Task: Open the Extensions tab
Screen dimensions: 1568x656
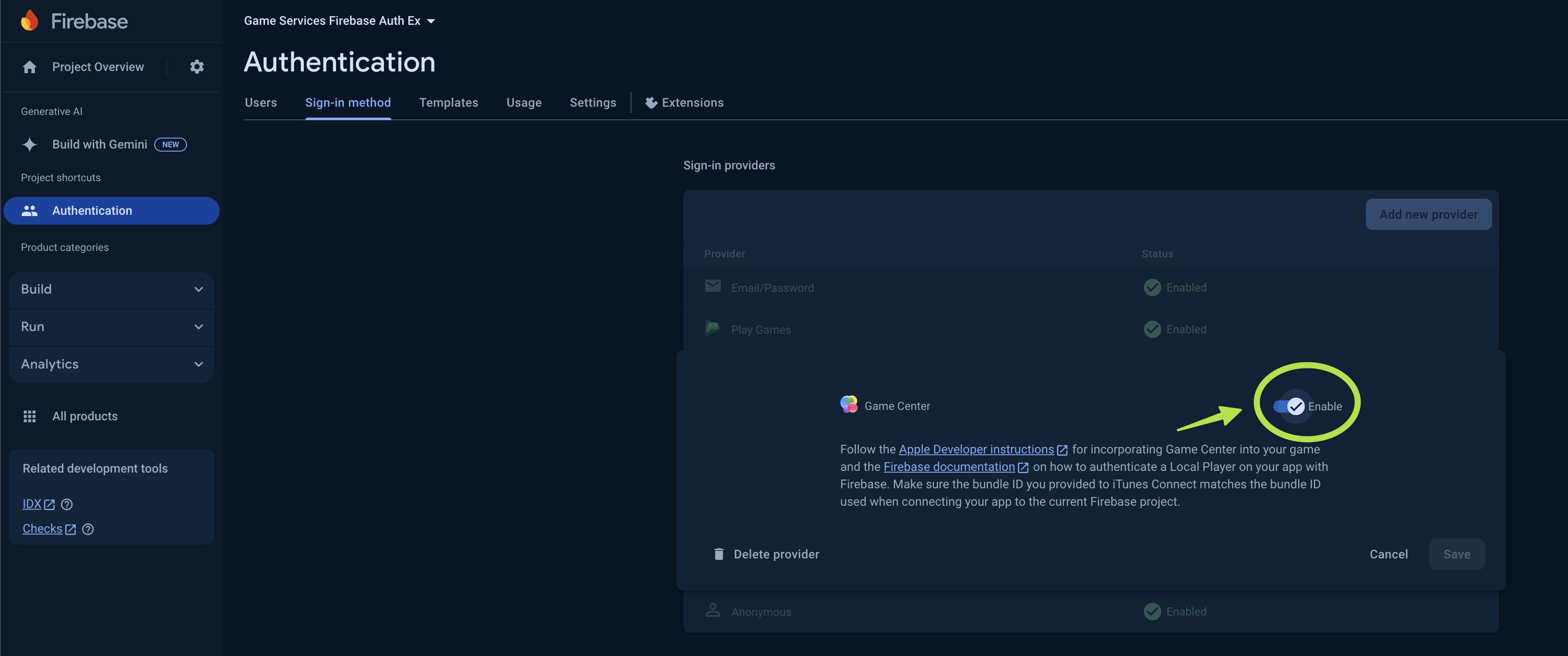Action: point(685,102)
